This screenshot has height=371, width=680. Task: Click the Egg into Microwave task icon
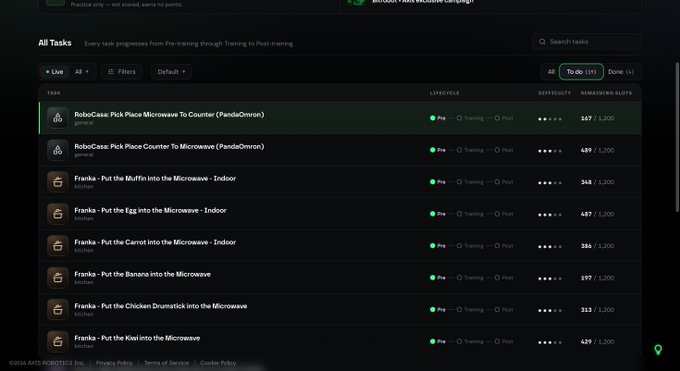tap(58, 213)
